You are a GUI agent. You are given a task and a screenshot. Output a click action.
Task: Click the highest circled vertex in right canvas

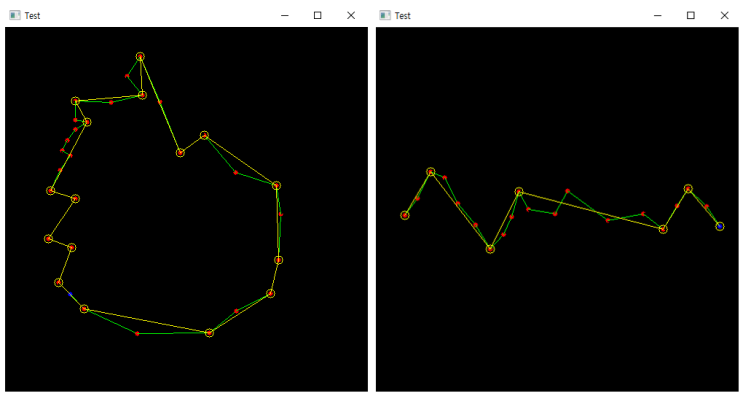coord(431,171)
